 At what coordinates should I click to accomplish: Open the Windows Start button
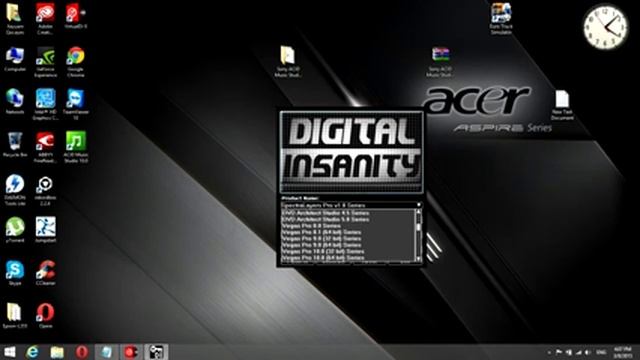pyautogui.click(x=9, y=352)
